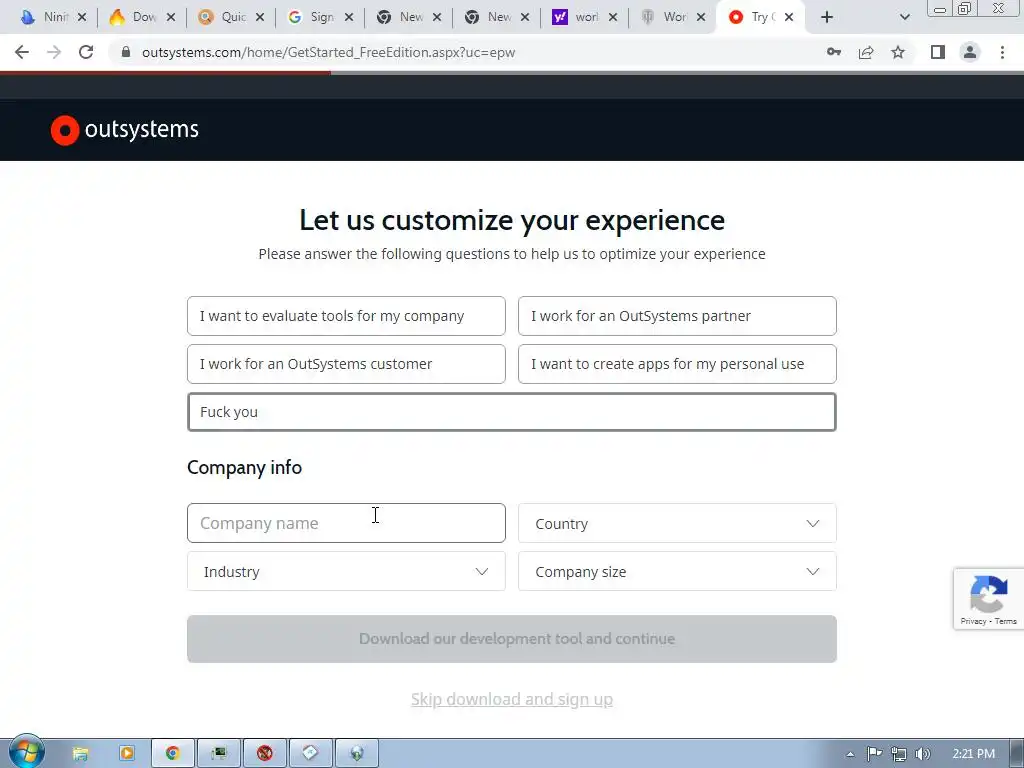Screen dimensions: 1024x768
Task: Open File Explorer from the taskbar
Action: pyautogui.click(x=80, y=754)
